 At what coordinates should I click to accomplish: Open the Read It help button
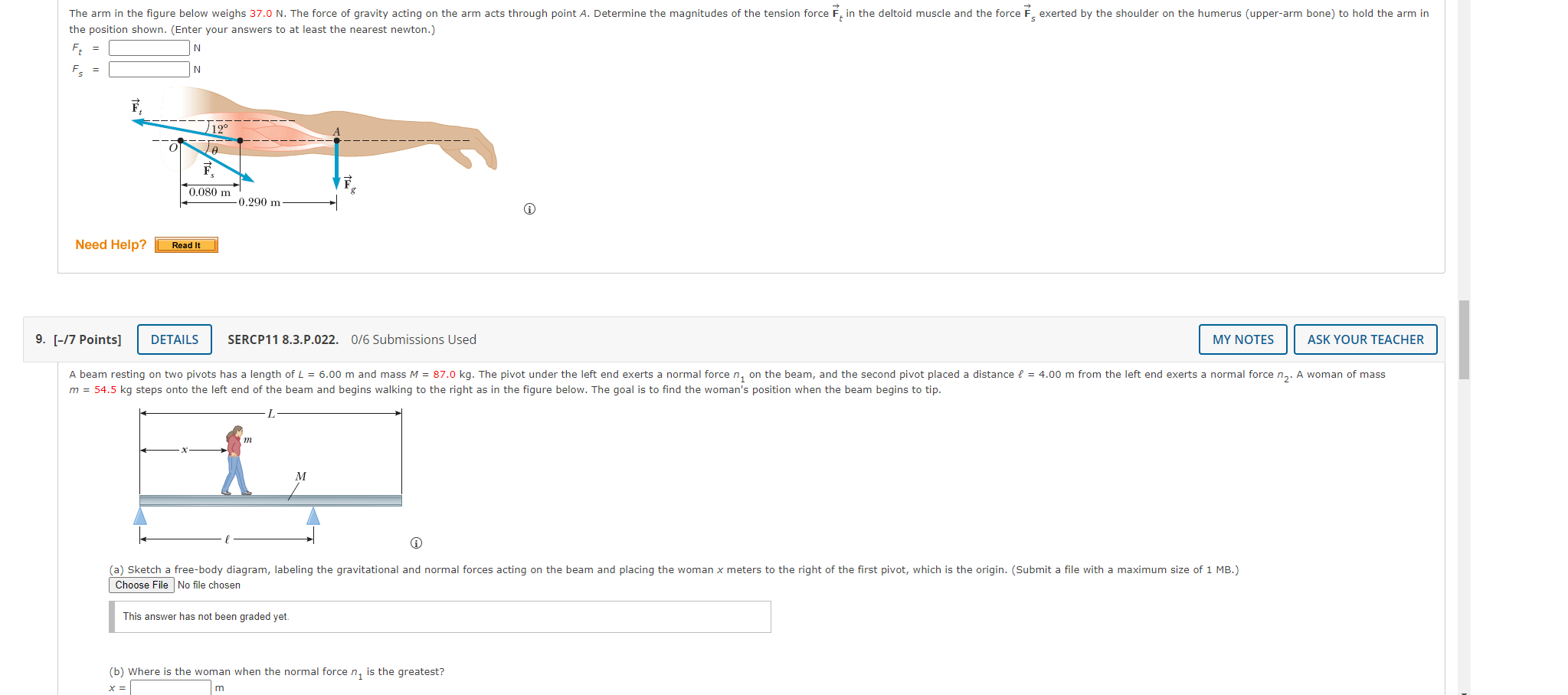click(186, 245)
